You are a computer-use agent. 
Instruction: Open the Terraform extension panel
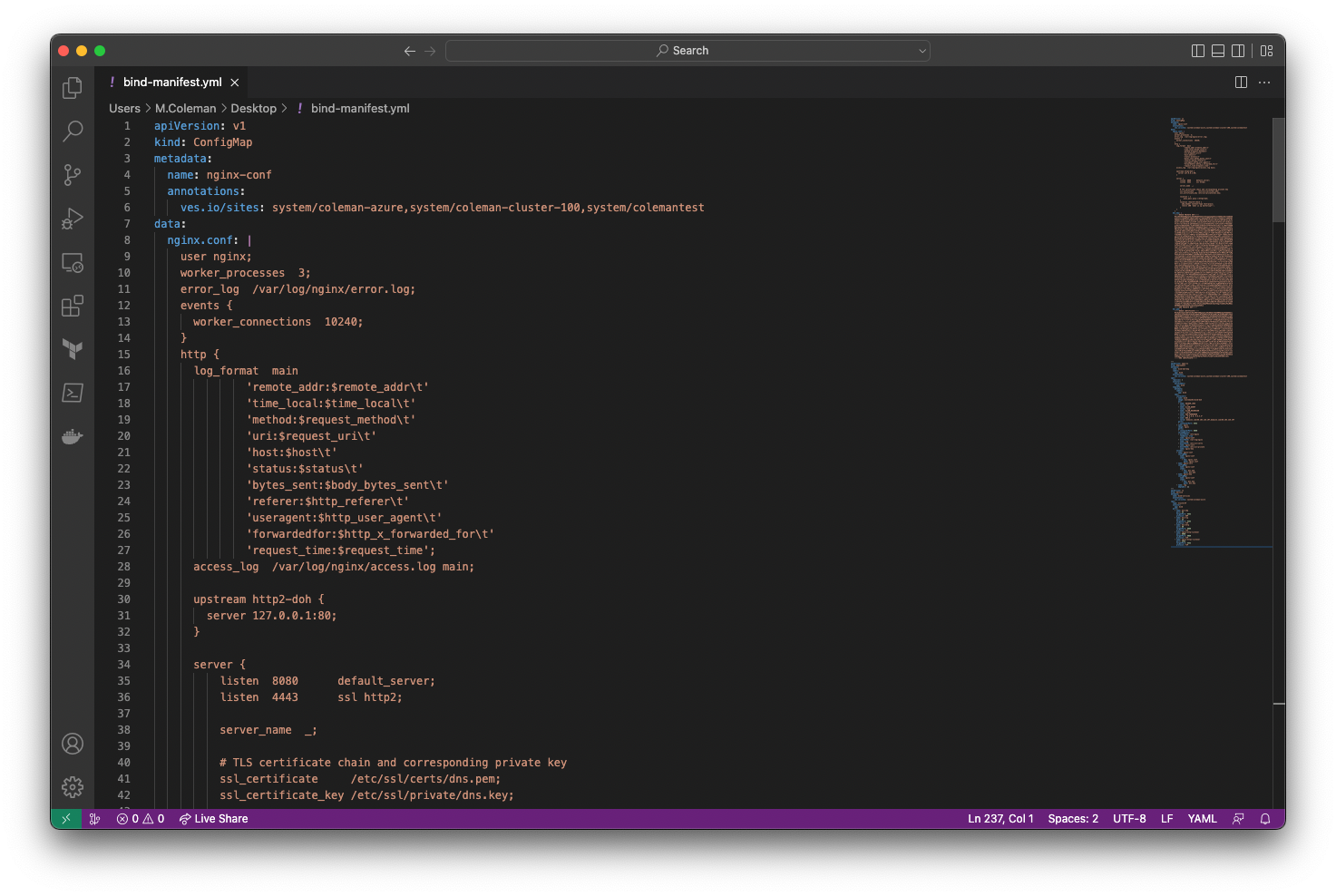(73, 349)
